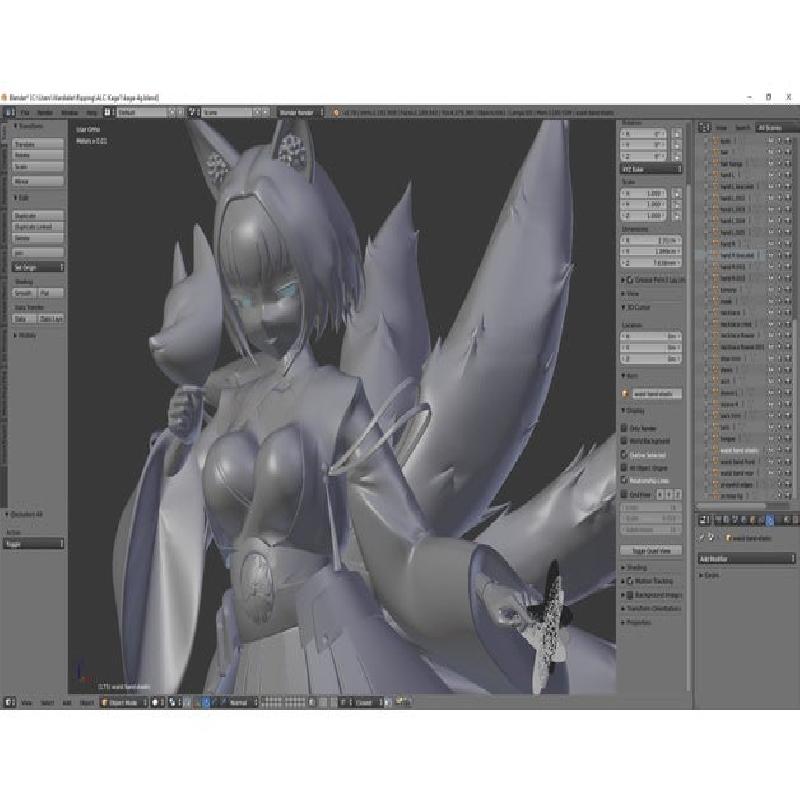Screen dimensions: 800x800
Task: Click the Flat shading button
Action: pyautogui.click(x=52, y=293)
